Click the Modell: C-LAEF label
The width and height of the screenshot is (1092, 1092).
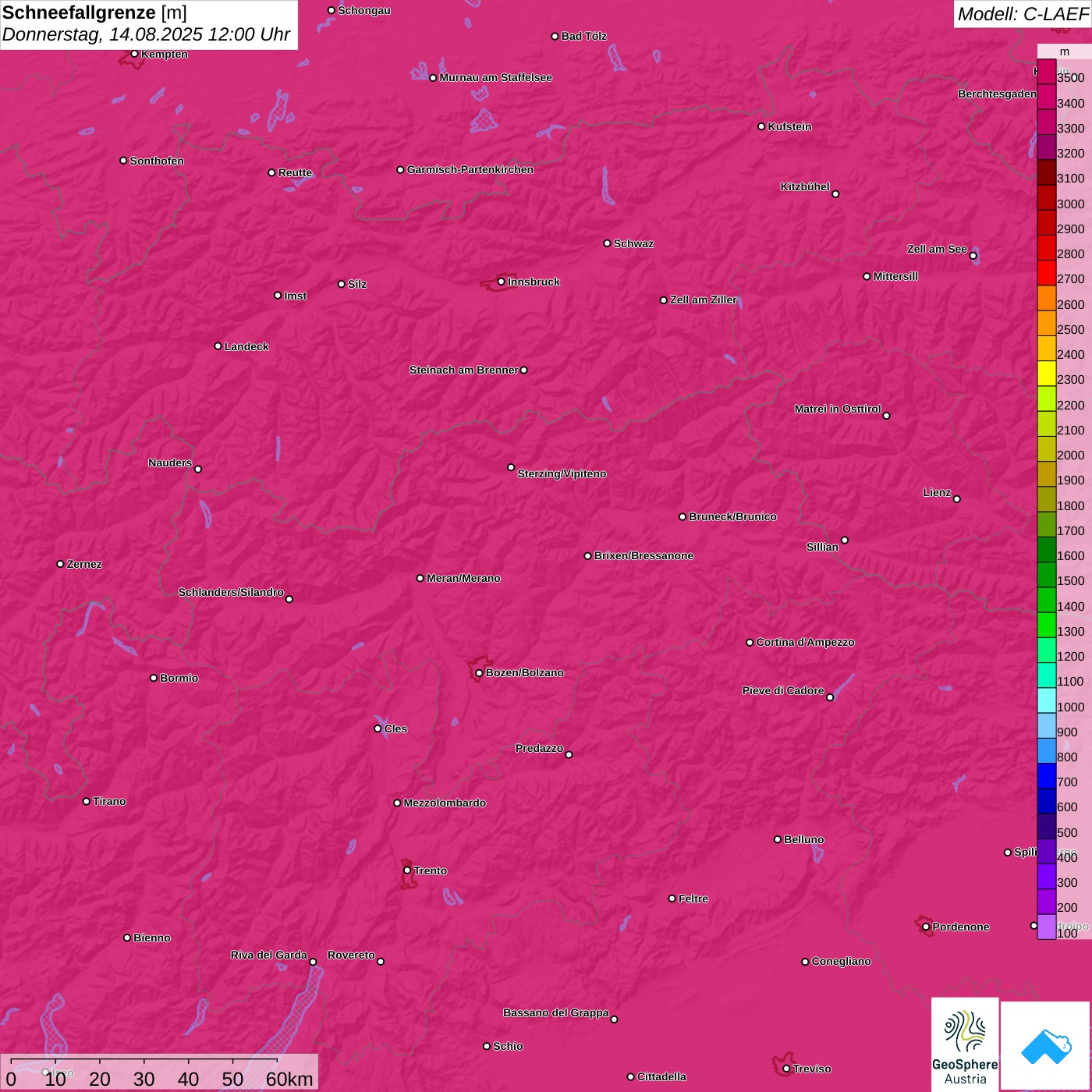1023,13
